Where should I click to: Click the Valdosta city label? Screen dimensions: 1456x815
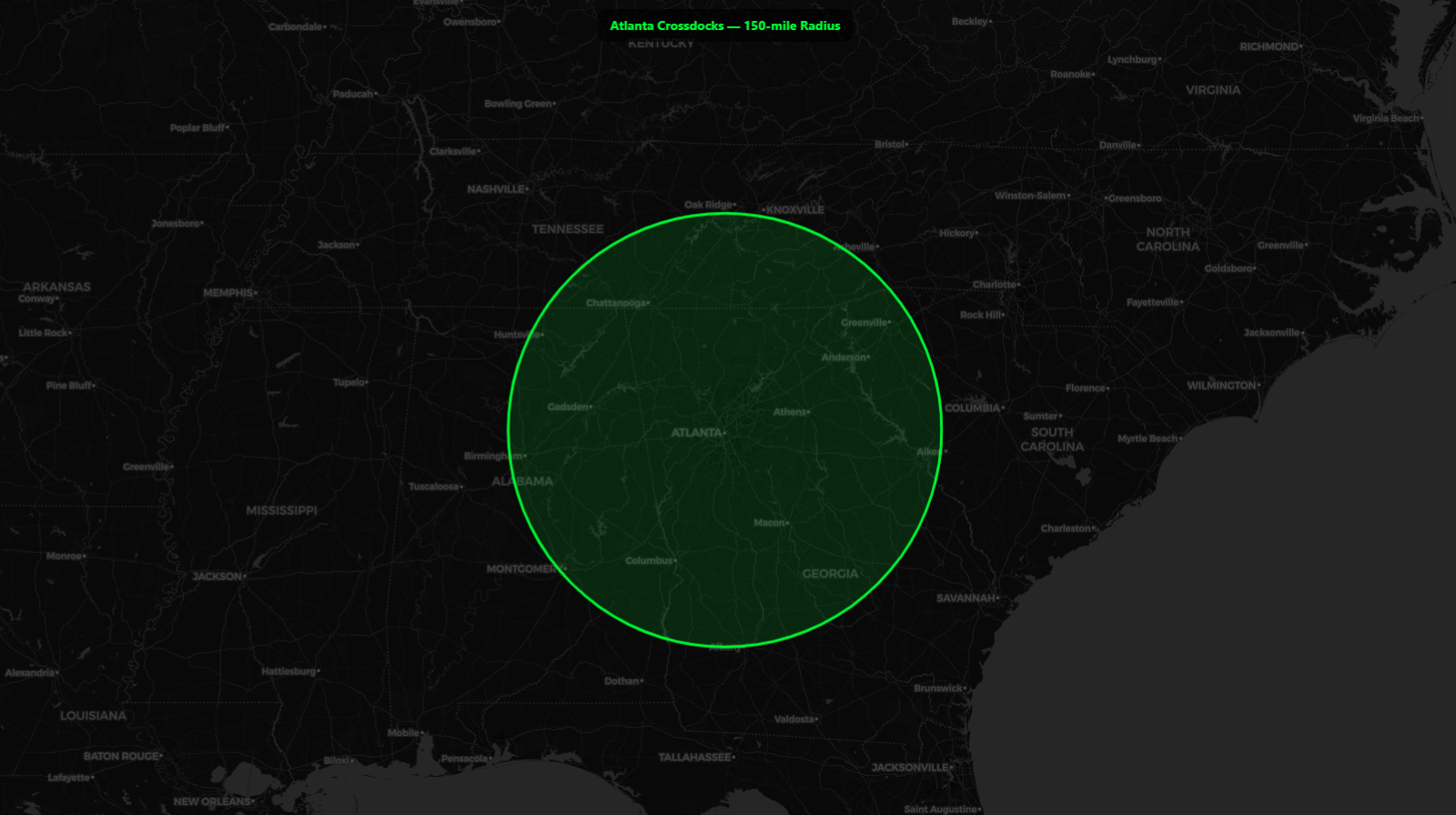pos(794,719)
